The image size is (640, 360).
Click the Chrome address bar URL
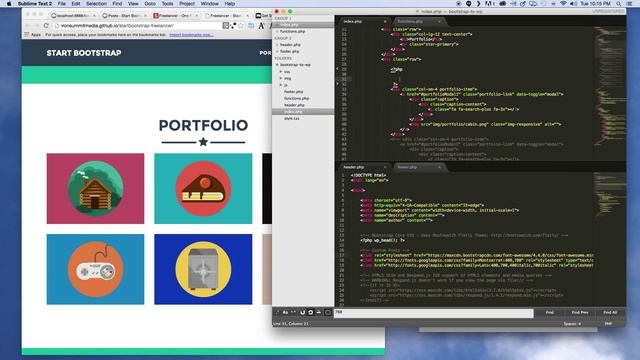[118, 25]
